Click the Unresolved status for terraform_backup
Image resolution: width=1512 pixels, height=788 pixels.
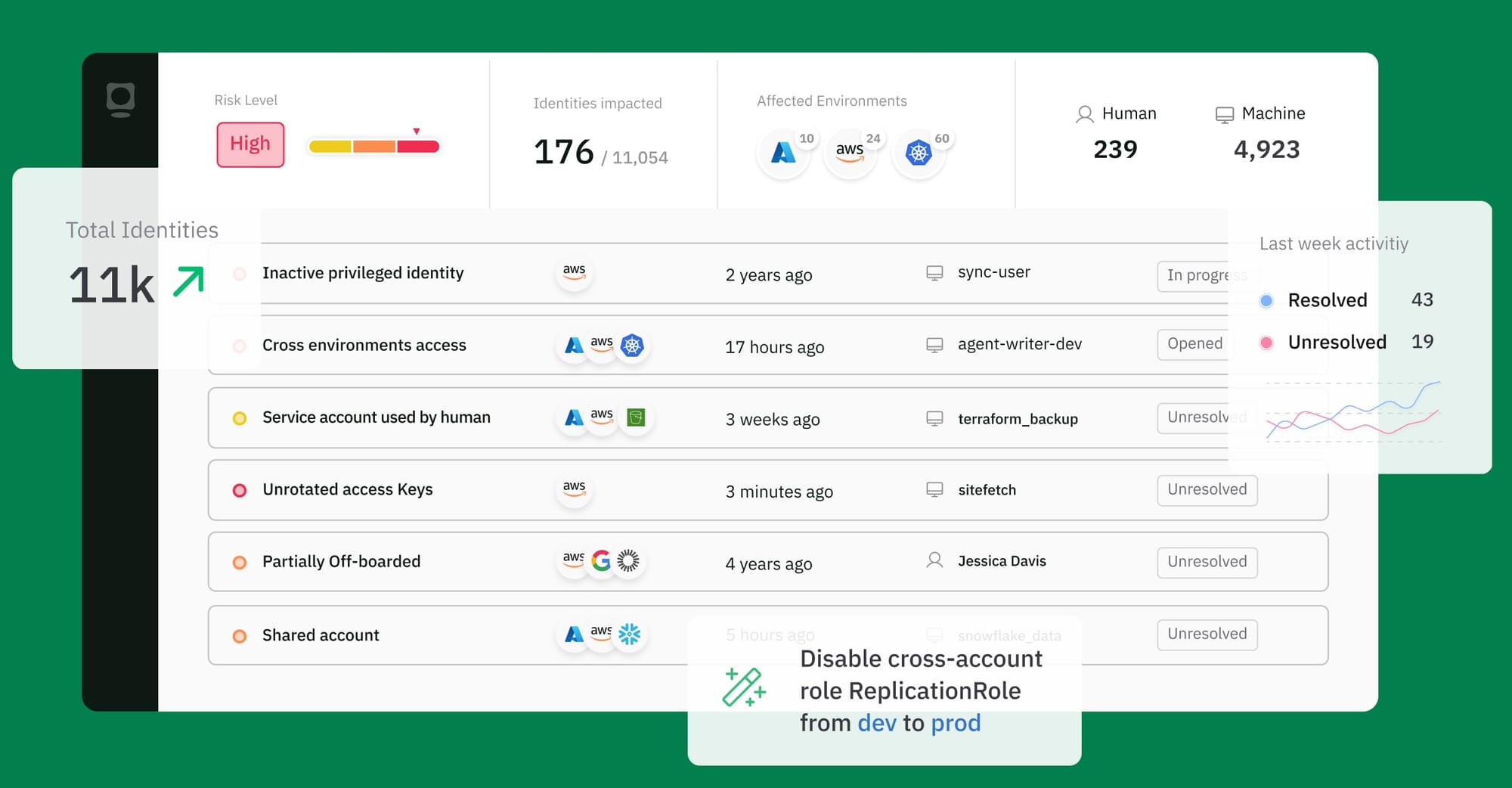point(1207,417)
